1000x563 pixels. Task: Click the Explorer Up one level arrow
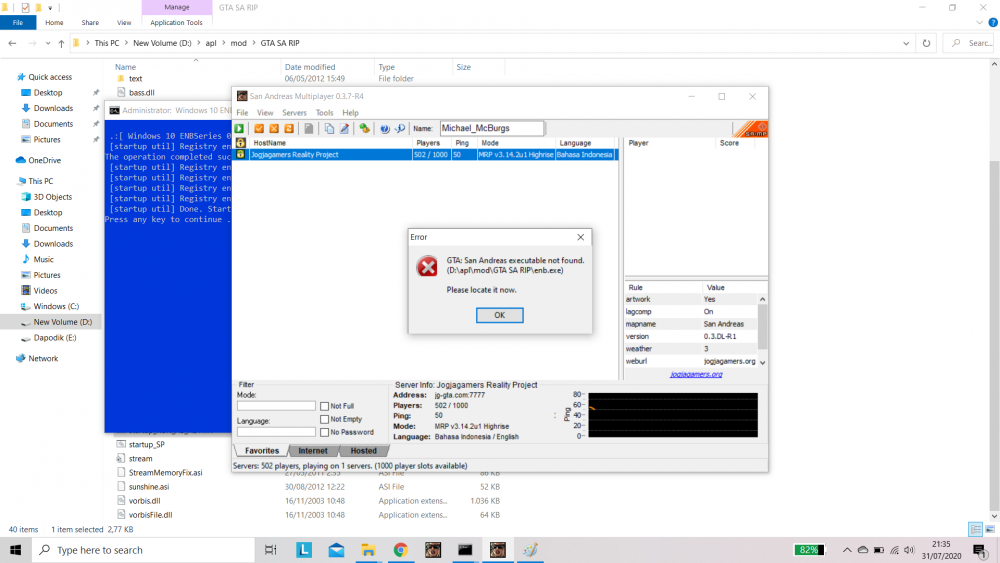tap(61, 43)
